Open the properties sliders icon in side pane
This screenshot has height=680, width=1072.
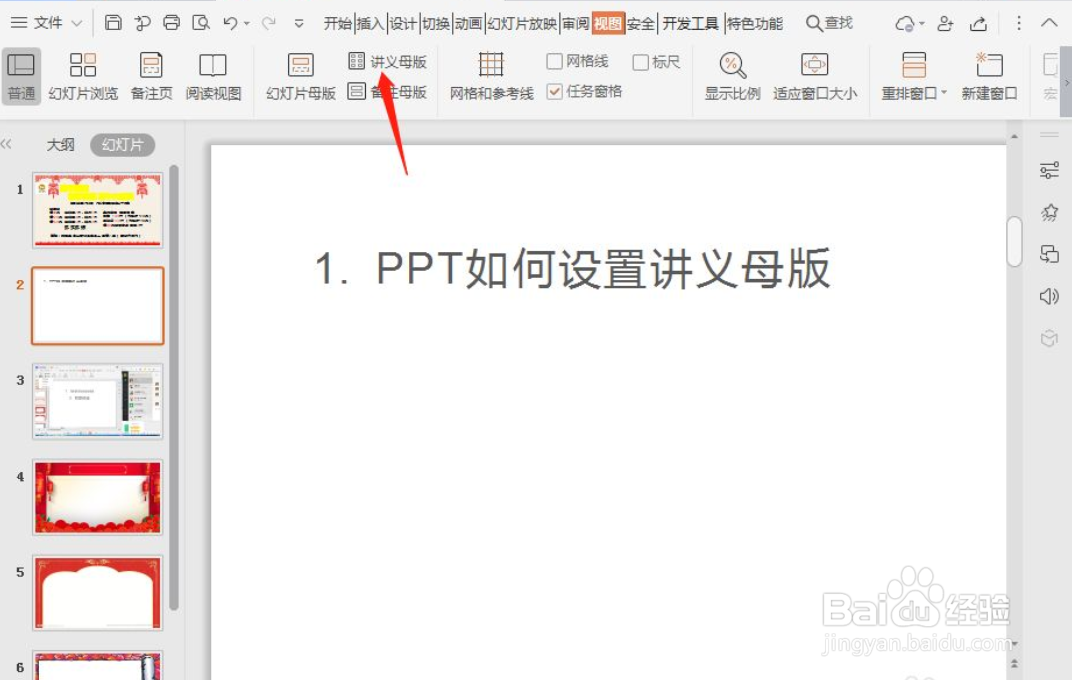point(1049,170)
